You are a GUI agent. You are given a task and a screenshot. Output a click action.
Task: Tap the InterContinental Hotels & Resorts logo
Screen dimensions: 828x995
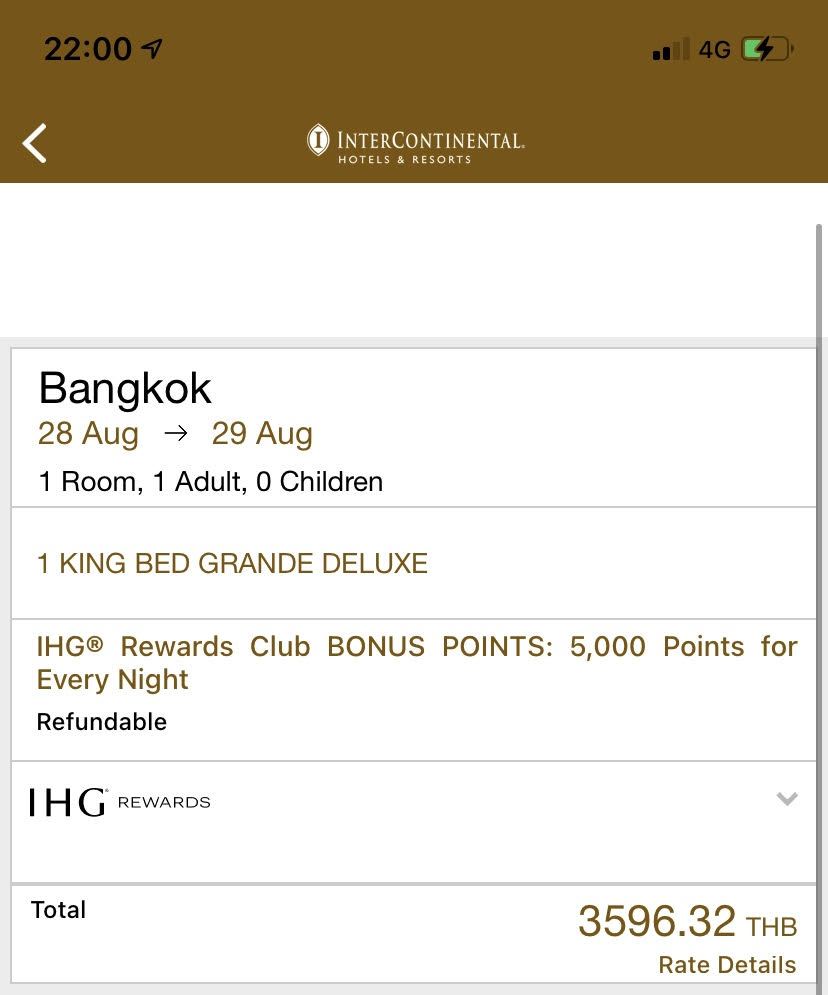[415, 143]
